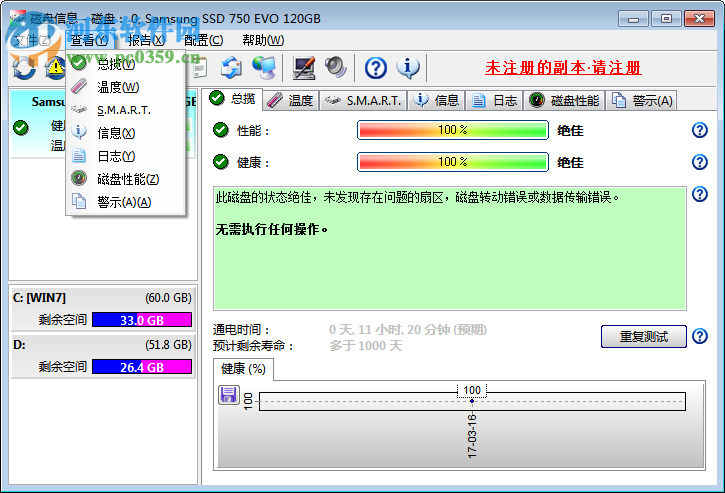
Task: Open the 文件(Z) menu
Action: [31, 40]
